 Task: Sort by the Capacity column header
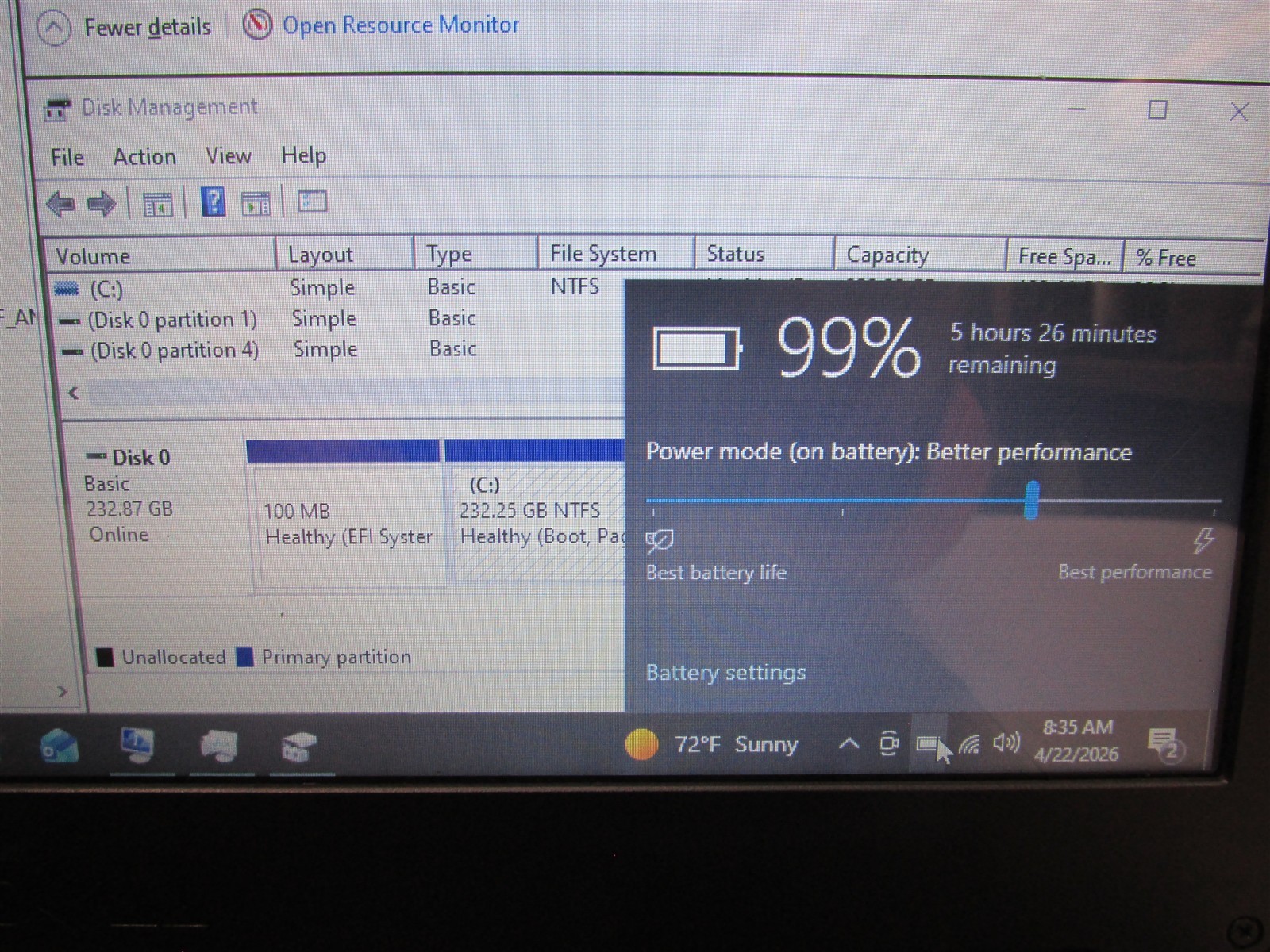pos(921,255)
